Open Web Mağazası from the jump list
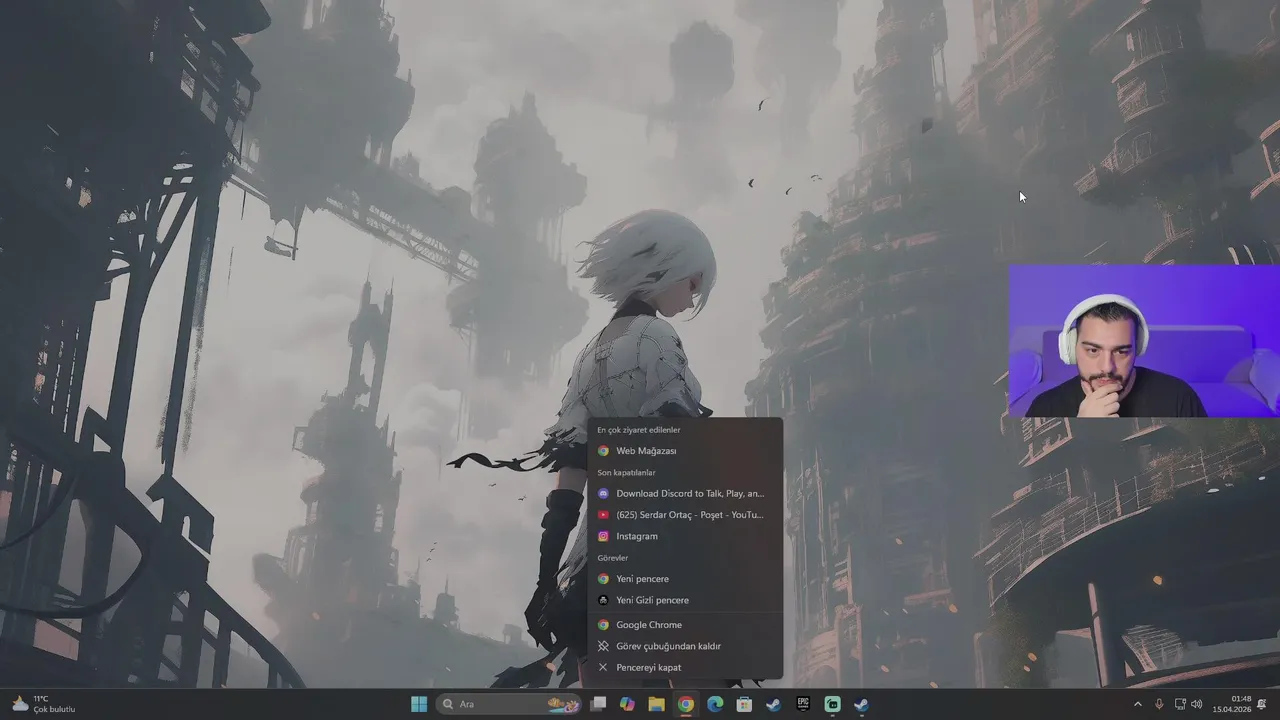 tap(685, 451)
